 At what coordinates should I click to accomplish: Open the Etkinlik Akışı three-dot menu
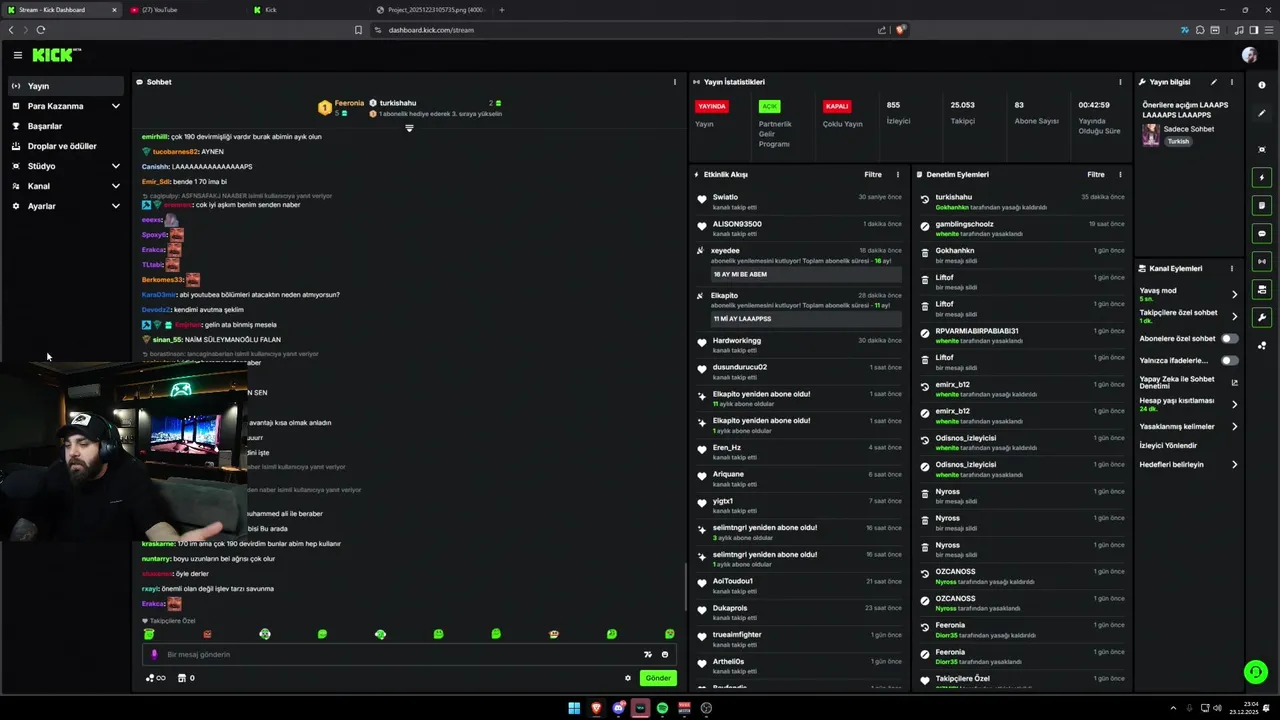point(897,174)
